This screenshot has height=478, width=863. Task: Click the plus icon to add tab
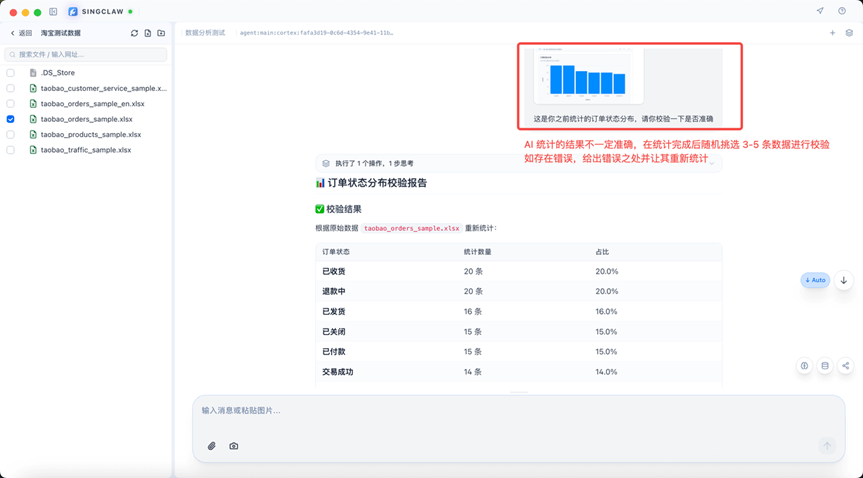pyautogui.click(x=832, y=33)
